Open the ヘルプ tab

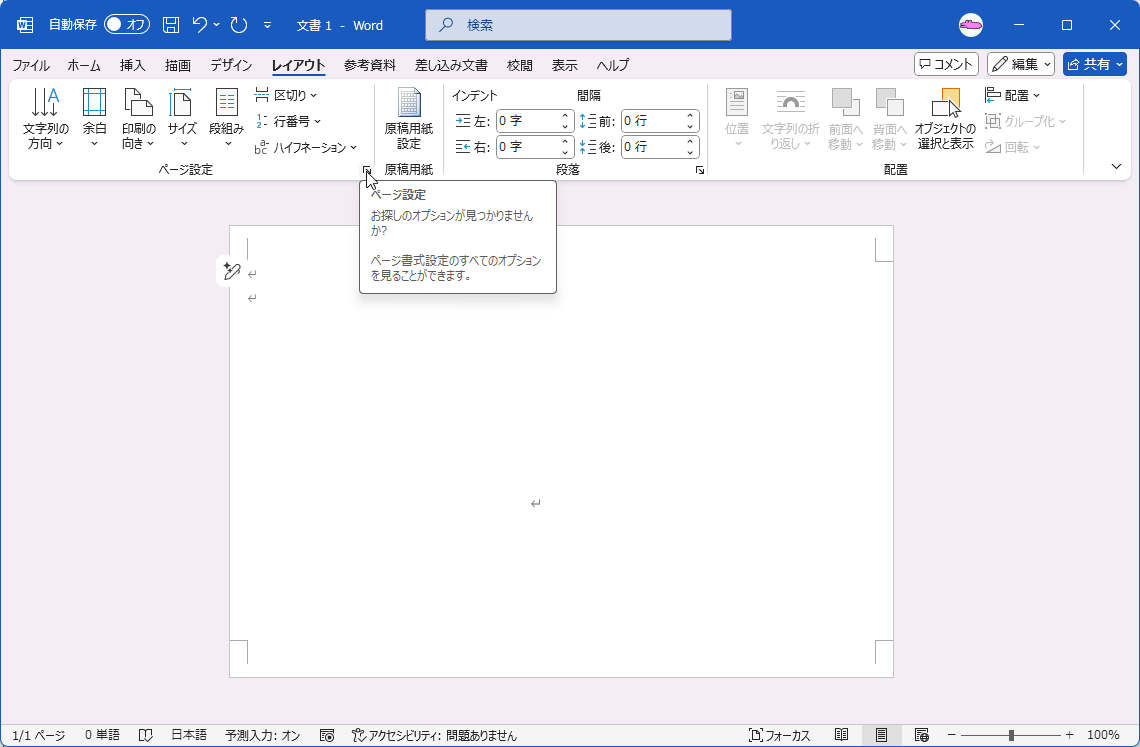tap(613, 65)
